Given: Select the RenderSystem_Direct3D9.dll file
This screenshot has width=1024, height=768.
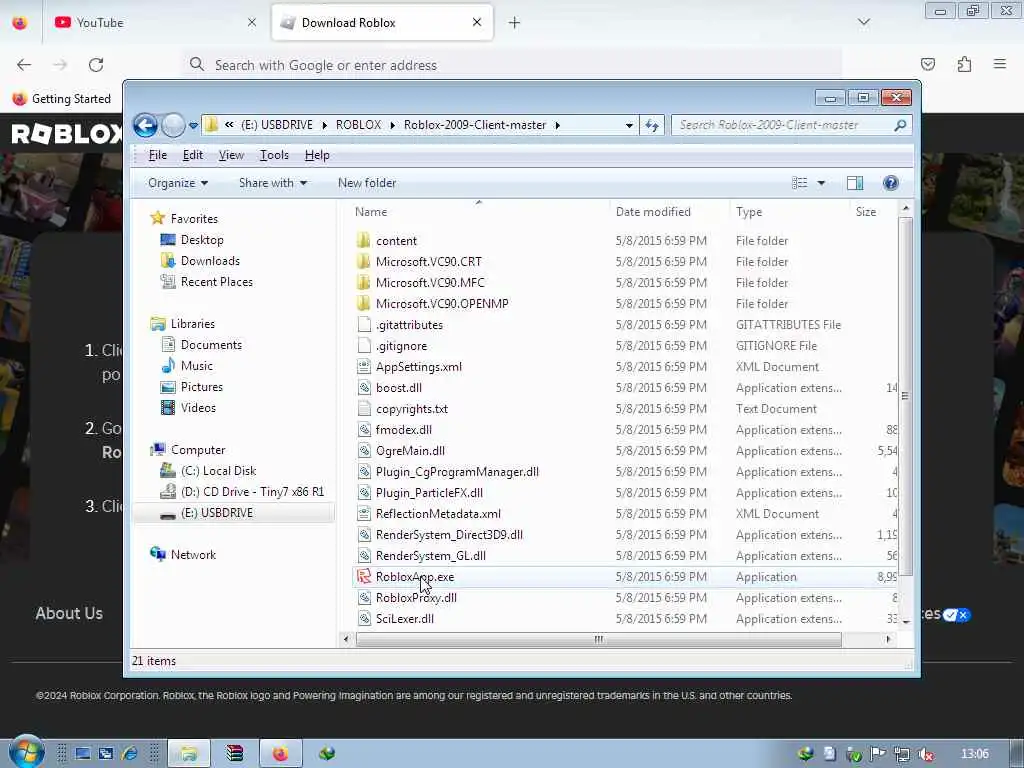Looking at the screenshot, I should (x=449, y=534).
